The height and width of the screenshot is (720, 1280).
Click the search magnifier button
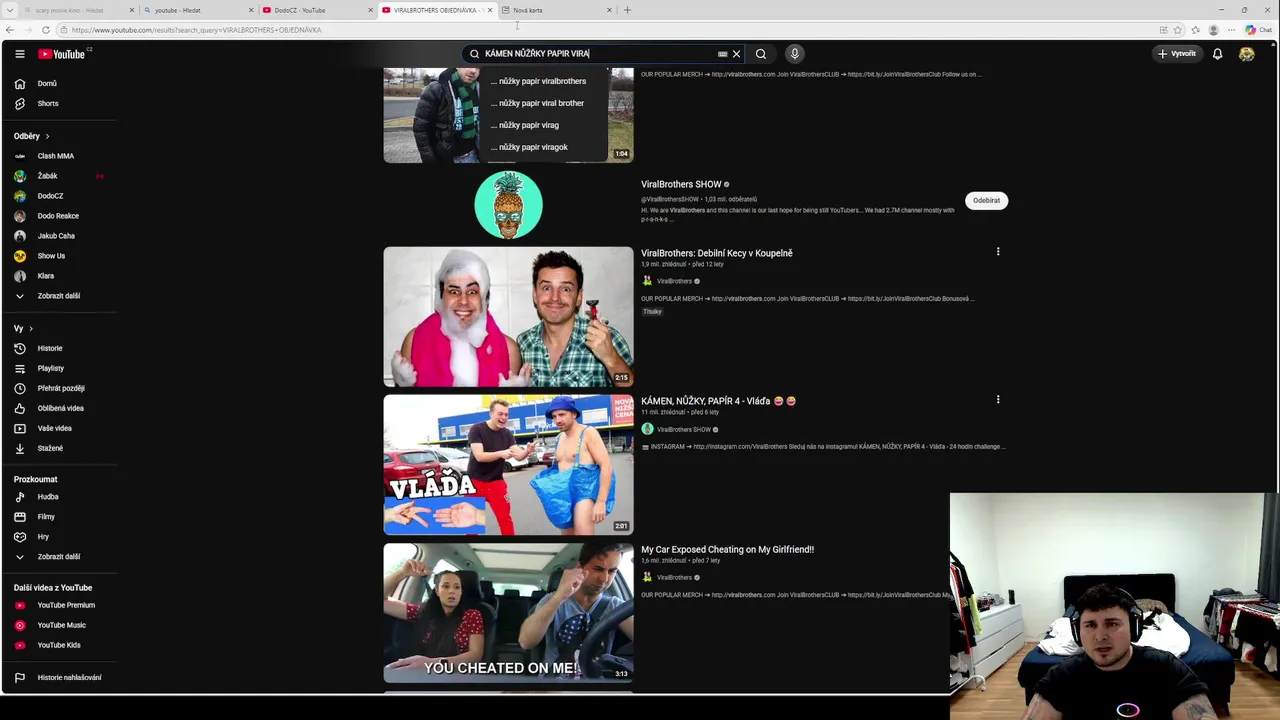tap(761, 54)
